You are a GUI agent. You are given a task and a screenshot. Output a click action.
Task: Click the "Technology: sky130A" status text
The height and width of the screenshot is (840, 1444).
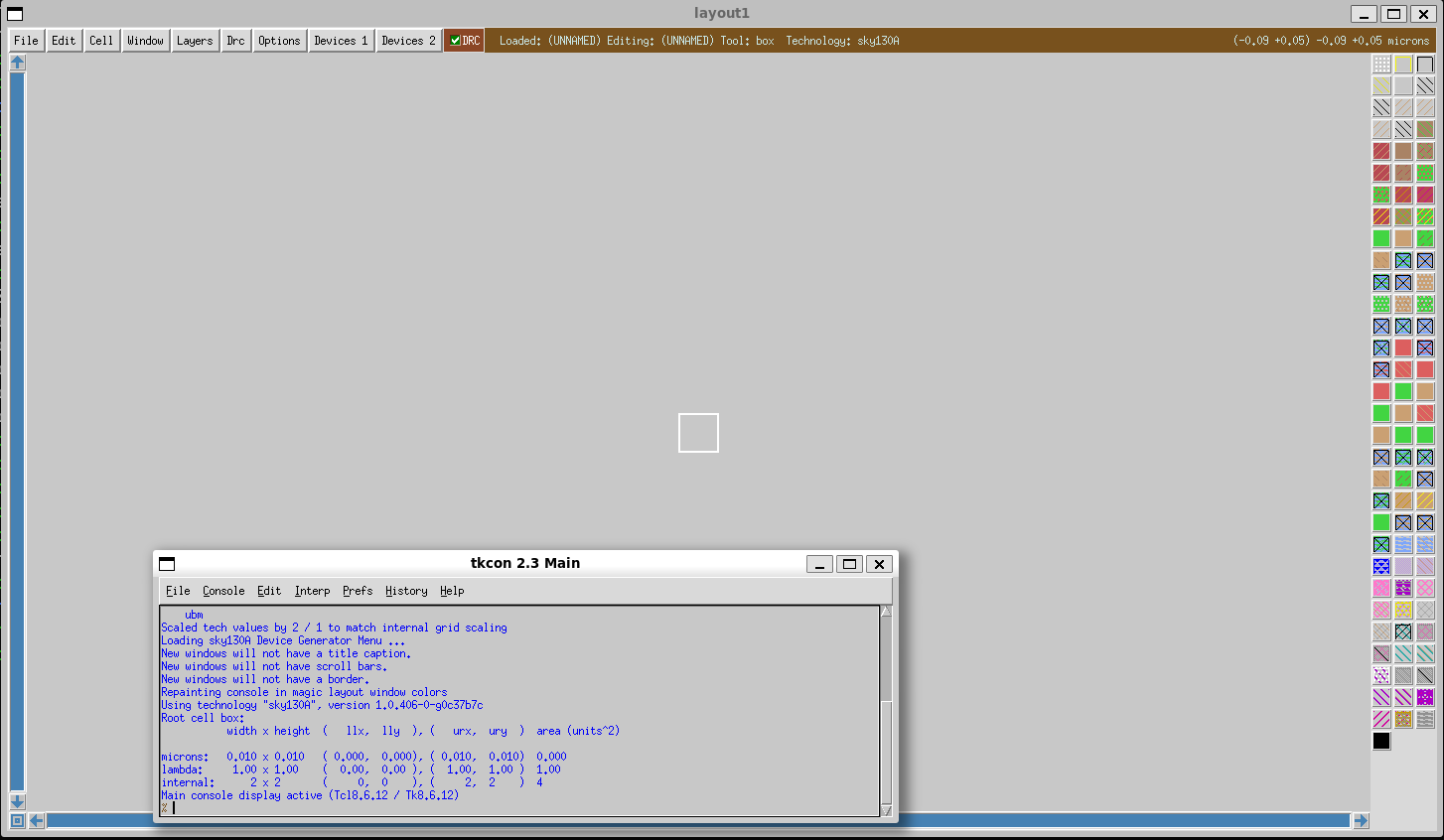tap(842, 41)
